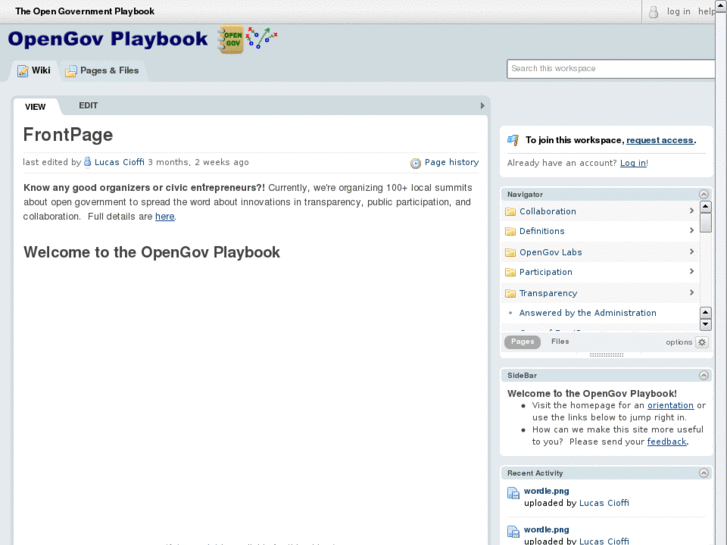Open the orientation link in SideBar
Image resolution: width=727 pixels, height=545 pixels.
tap(670, 405)
